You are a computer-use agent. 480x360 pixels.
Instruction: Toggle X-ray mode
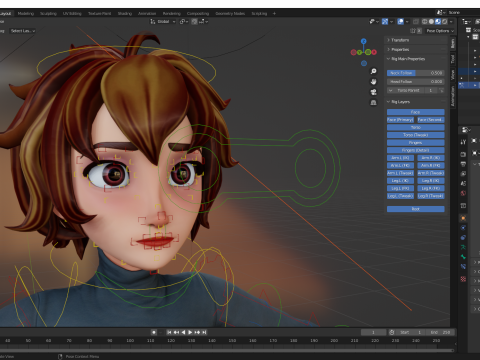pos(416,21)
